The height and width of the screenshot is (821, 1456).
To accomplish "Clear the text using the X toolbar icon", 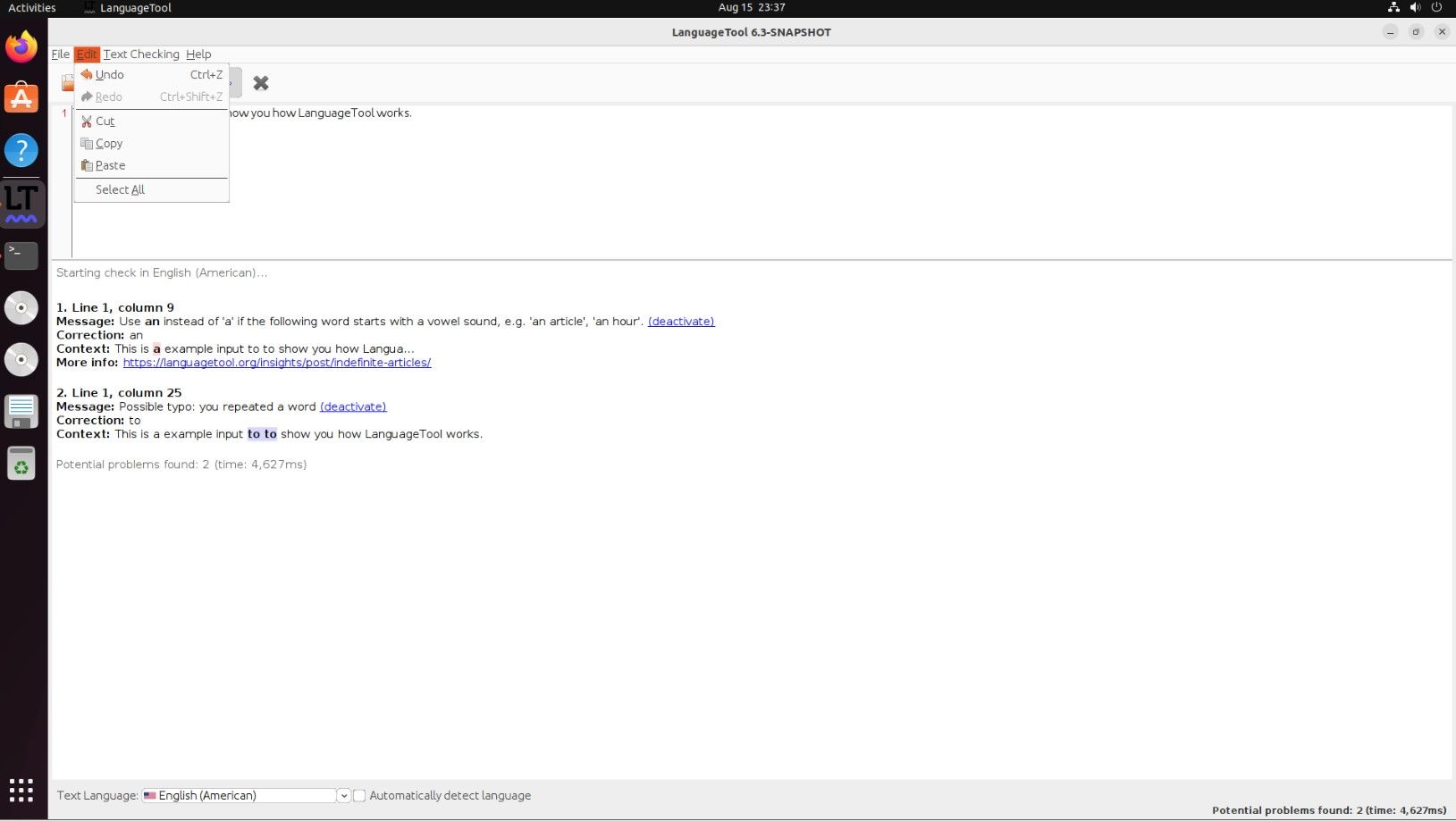I will pos(260,83).
